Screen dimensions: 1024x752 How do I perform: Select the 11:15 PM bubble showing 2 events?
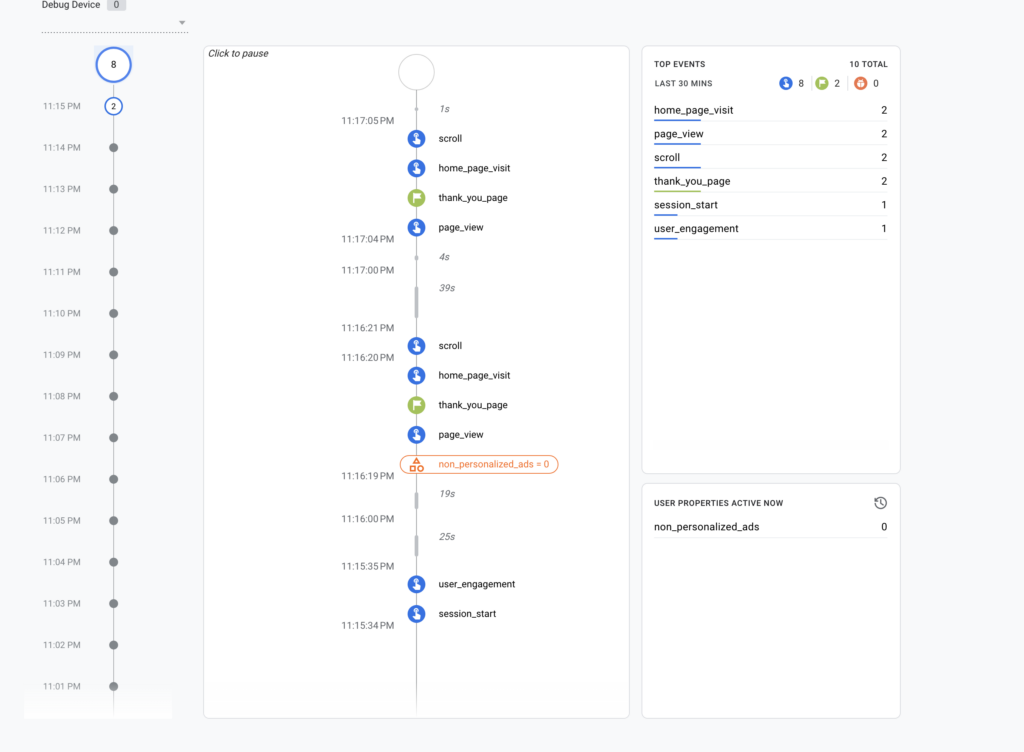pos(113,106)
